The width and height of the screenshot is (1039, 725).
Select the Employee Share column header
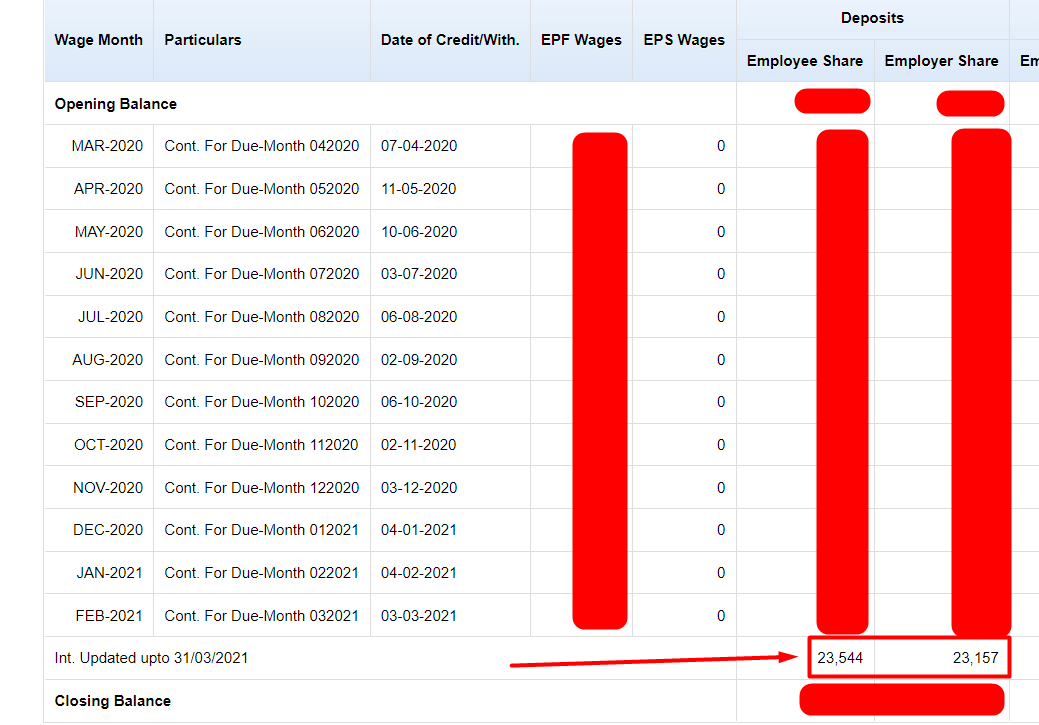[x=804, y=60]
